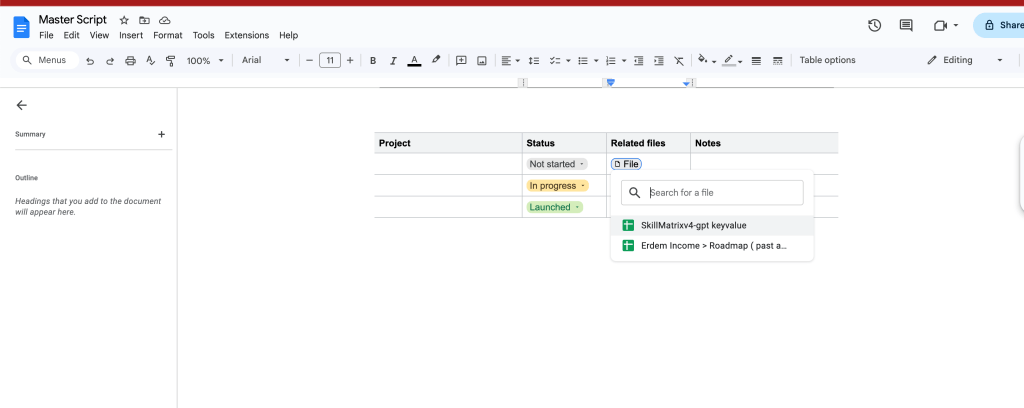Open the text alignment dropdown
The width and height of the screenshot is (1024, 408).
pyautogui.click(x=510, y=61)
